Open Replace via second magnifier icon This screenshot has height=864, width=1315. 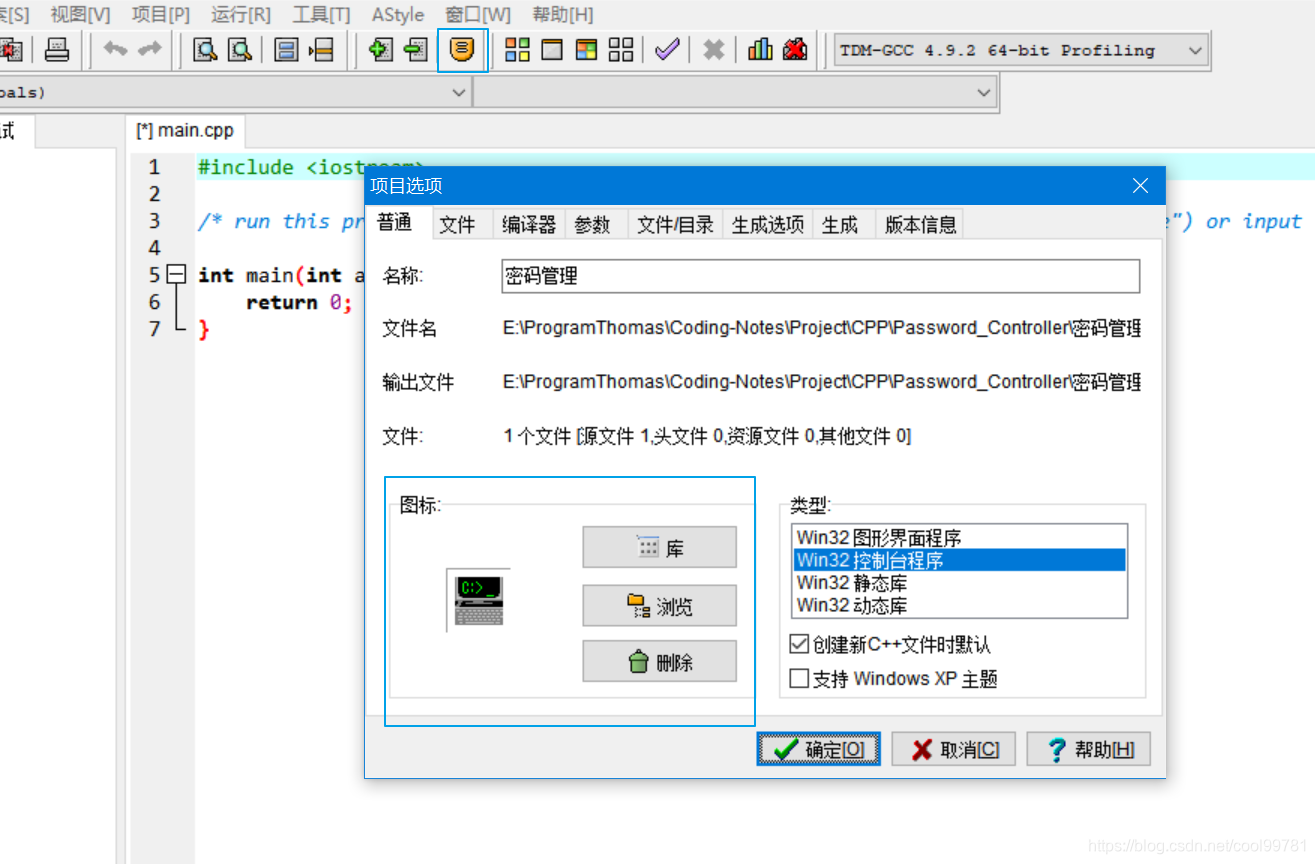[x=240, y=50]
